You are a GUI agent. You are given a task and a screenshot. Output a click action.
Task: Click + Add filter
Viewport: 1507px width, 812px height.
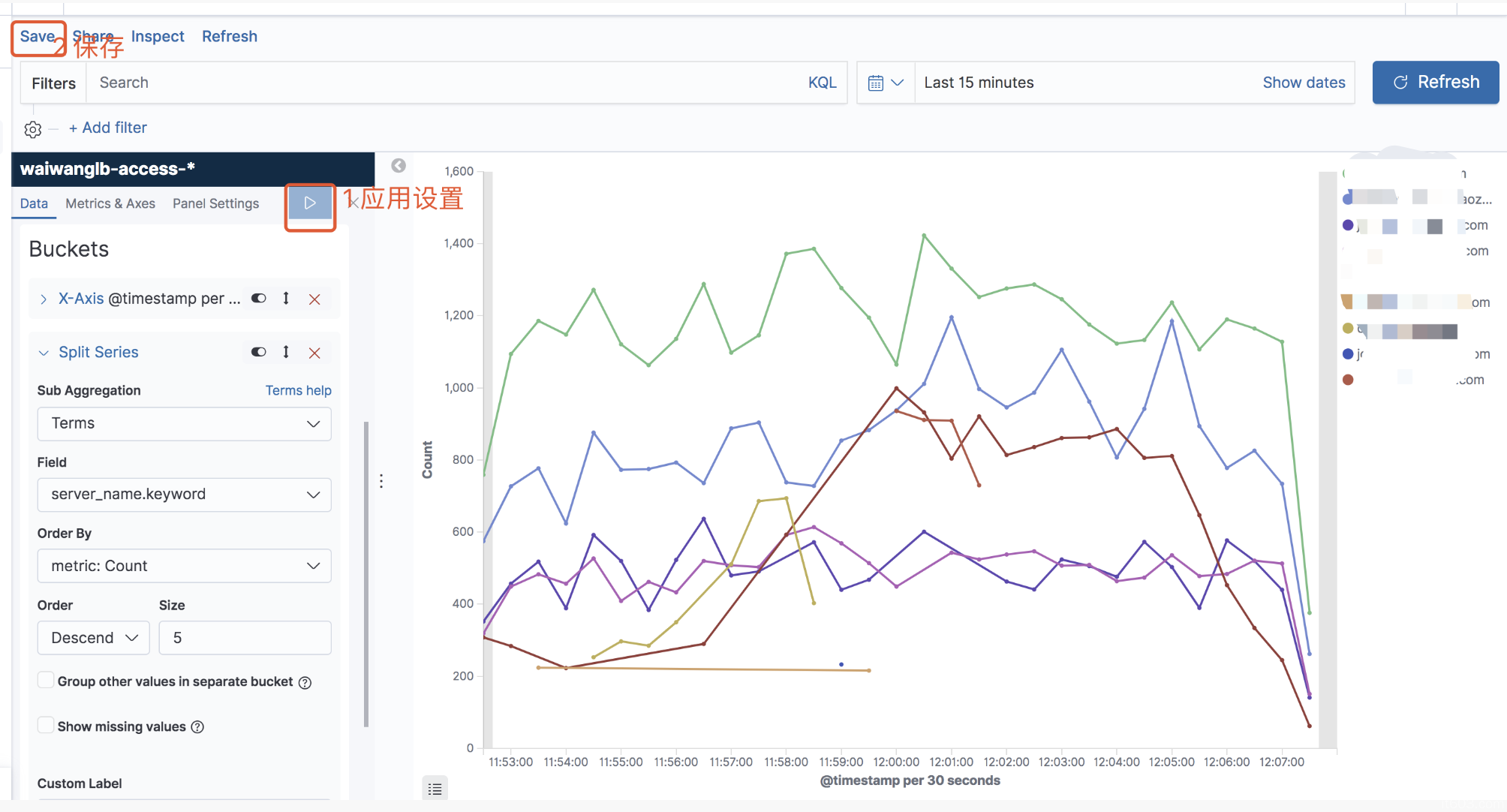108,128
